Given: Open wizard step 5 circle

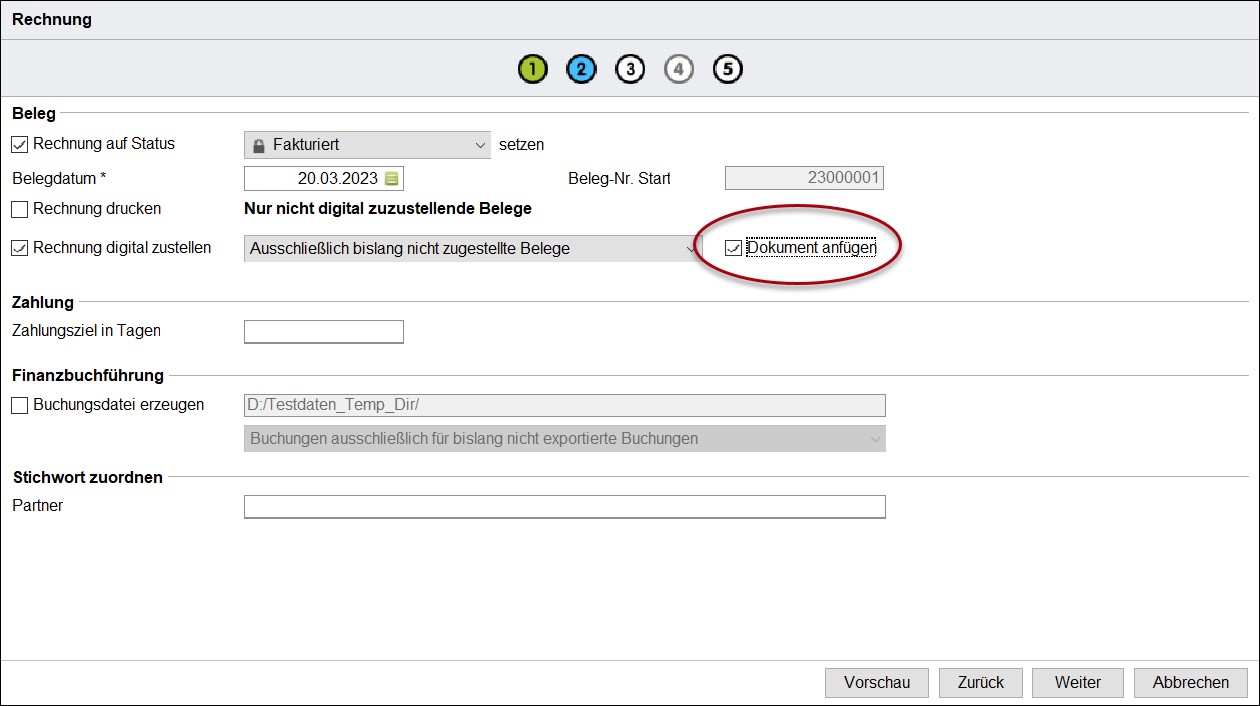Looking at the screenshot, I should [728, 69].
